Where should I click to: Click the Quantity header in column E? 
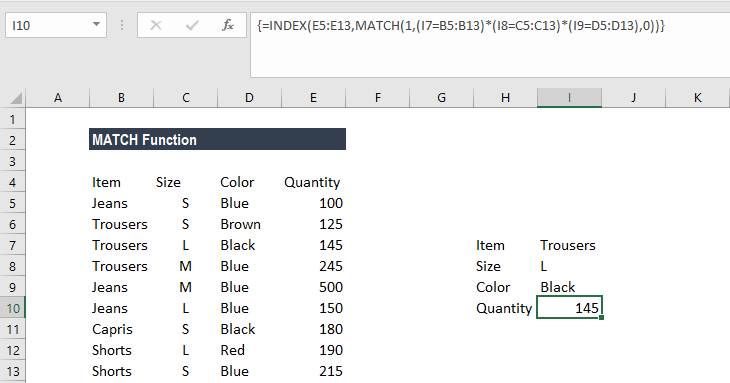tap(312, 182)
